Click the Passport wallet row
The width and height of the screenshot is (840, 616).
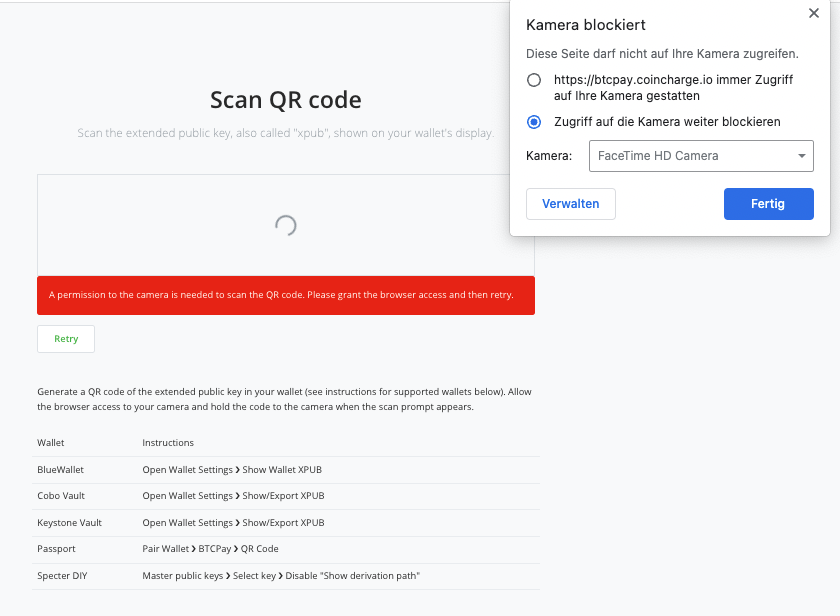(x=286, y=549)
